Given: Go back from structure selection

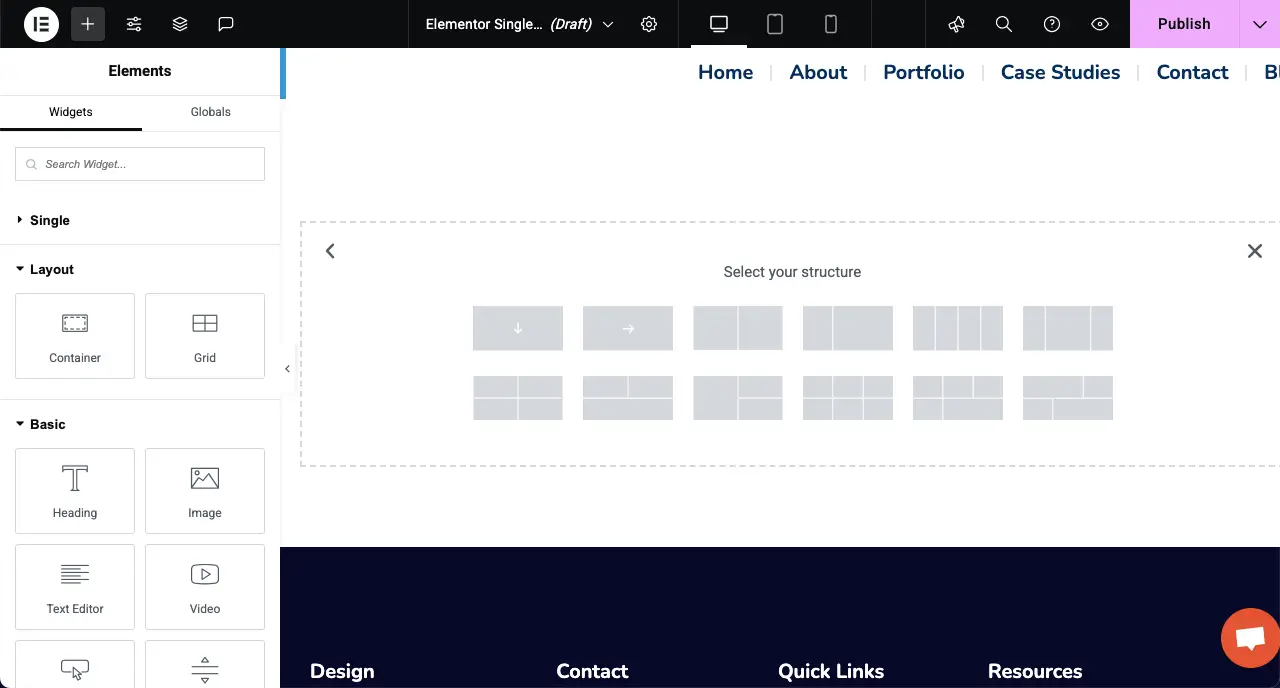Looking at the screenshot, I should (x=330, y=251).
